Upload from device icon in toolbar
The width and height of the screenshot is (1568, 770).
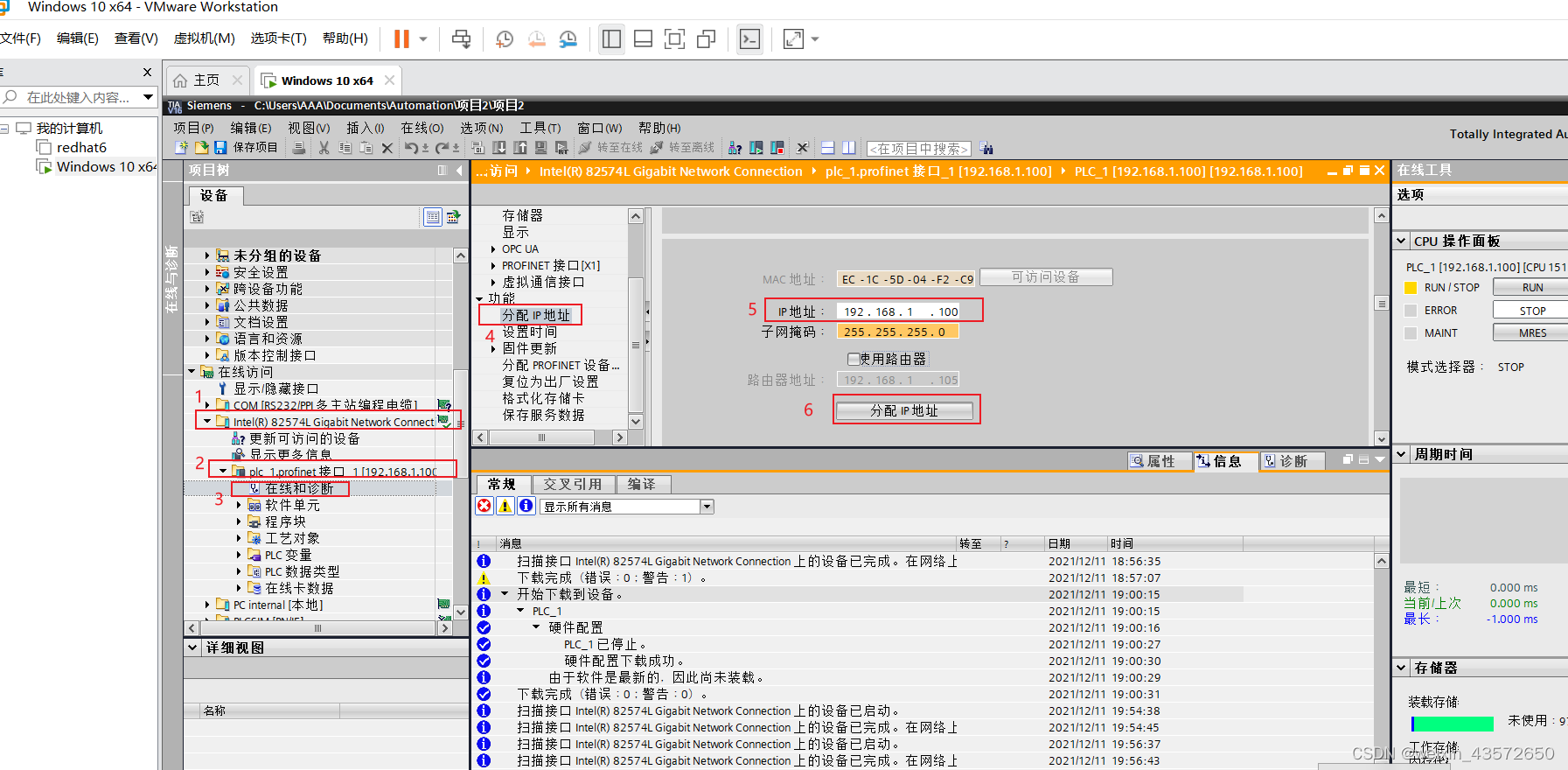pos(520,148)
